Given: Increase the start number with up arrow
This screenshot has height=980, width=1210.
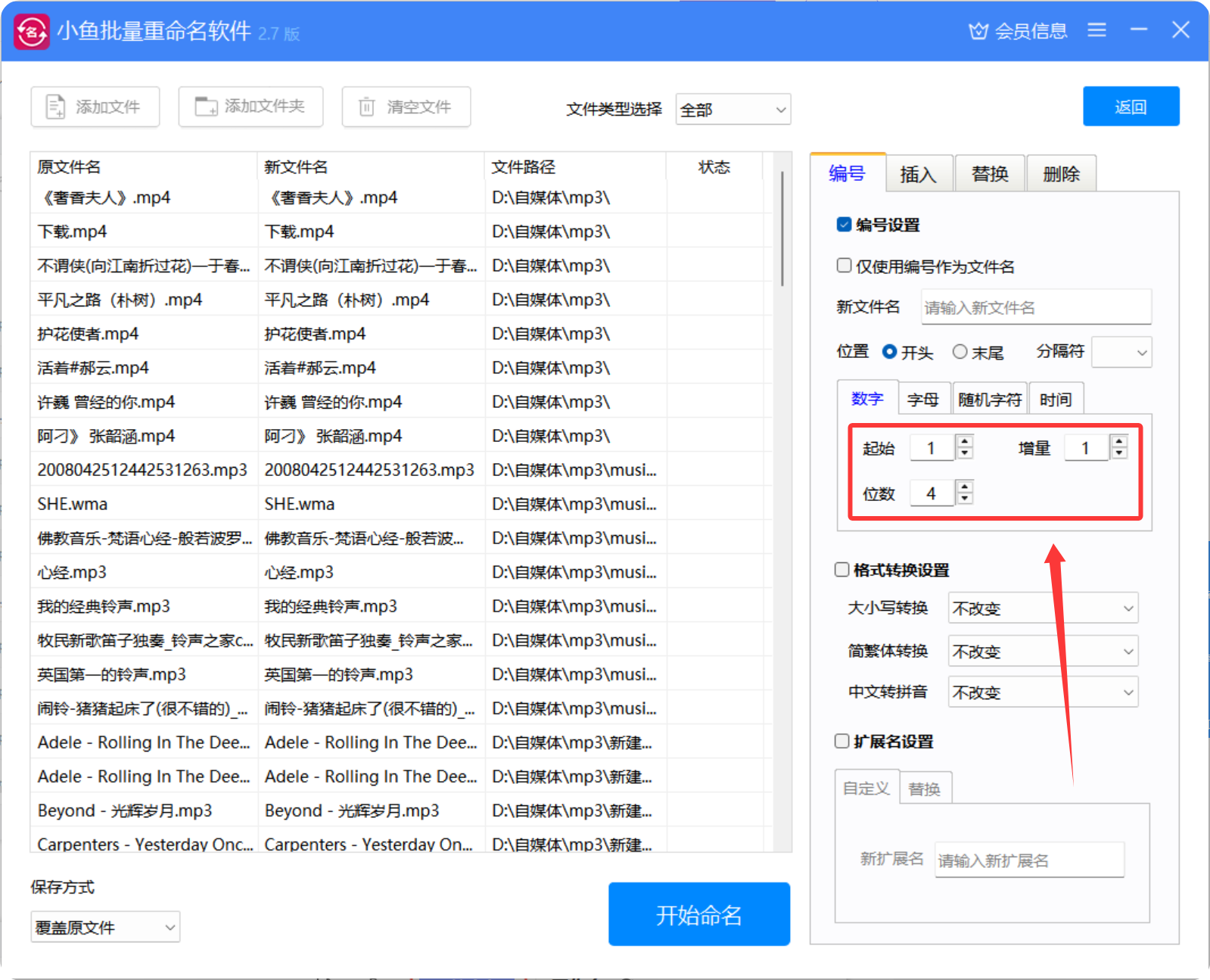Looking at the screenshot, I should pos(964,442).
